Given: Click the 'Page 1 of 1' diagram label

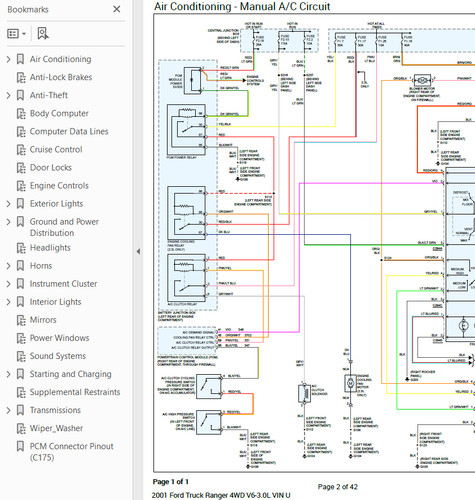Looking at the screenshot, I should point(171,482).
